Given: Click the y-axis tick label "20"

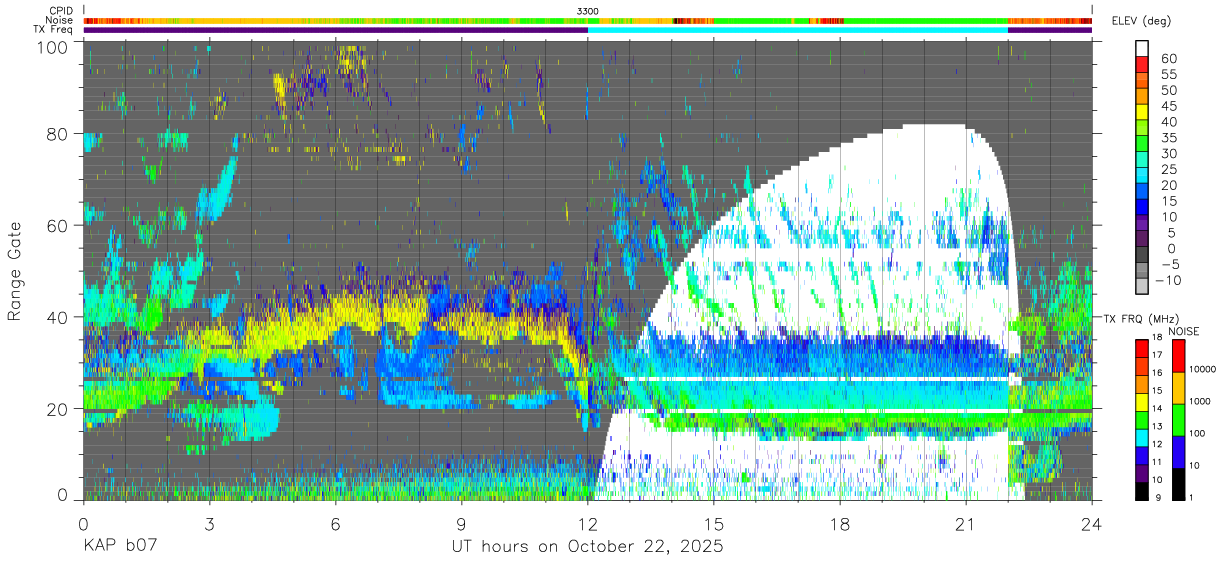Looking at the screenshot, I should coord(58,409).
